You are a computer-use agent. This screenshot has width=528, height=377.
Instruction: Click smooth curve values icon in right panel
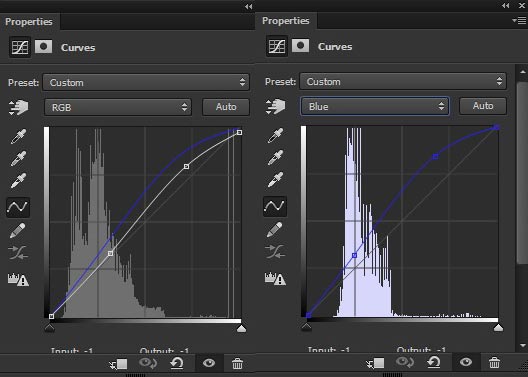point(275,252)
